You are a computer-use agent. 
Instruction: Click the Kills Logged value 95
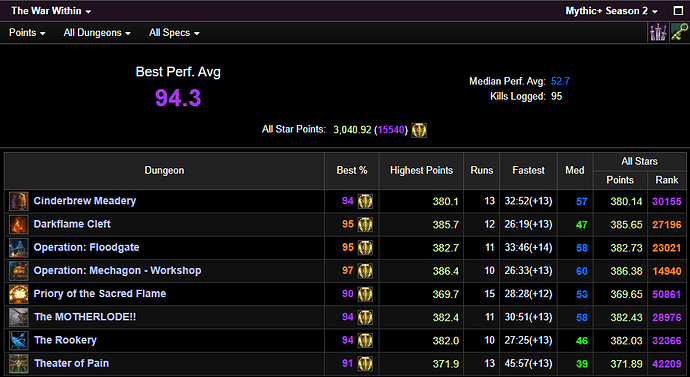click(x=556, y=96)
